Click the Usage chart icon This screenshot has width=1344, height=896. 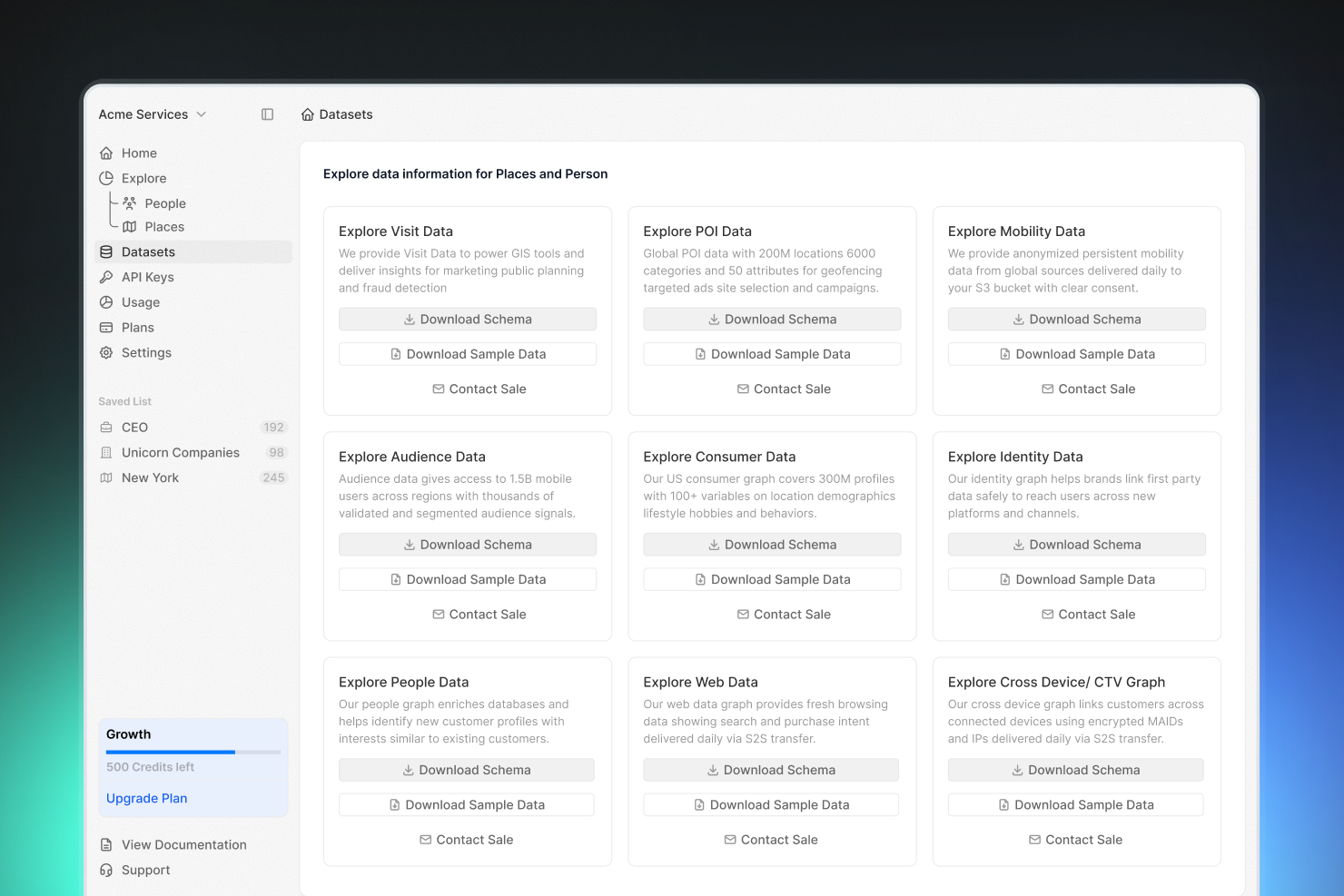106,302
